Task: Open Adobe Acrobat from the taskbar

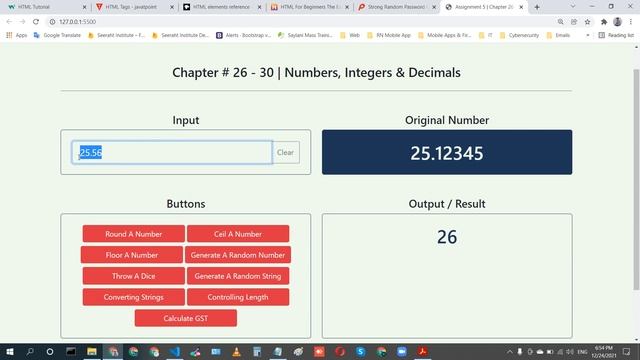Action: tap(422, 351)
